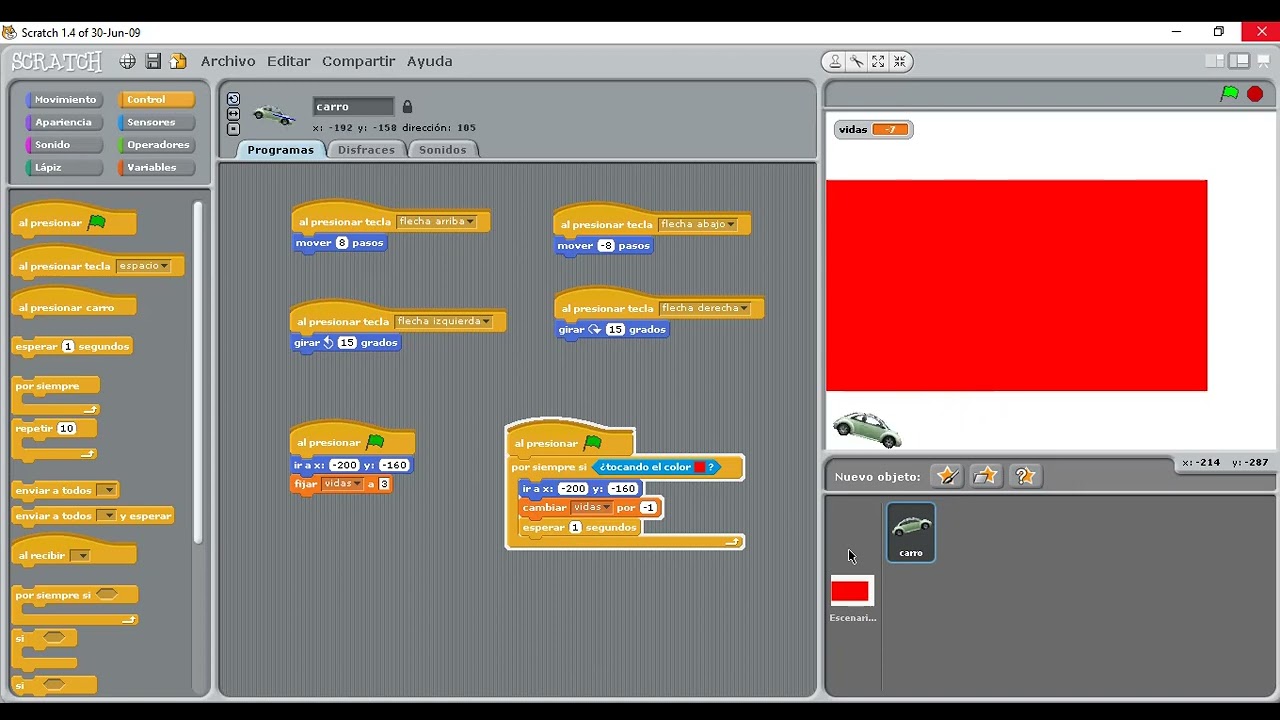Paint a new sprite
The image size is (1280, 720).
point(947,476)
